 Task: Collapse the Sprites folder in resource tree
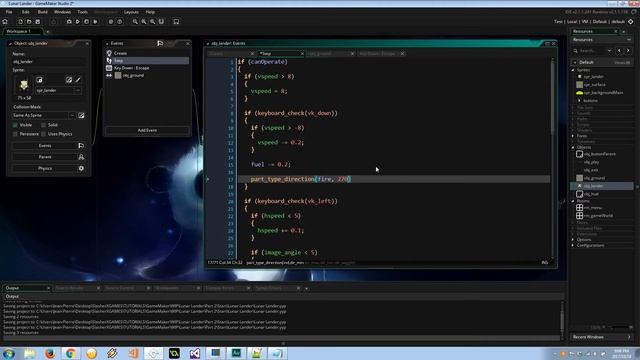pos(573,70)
